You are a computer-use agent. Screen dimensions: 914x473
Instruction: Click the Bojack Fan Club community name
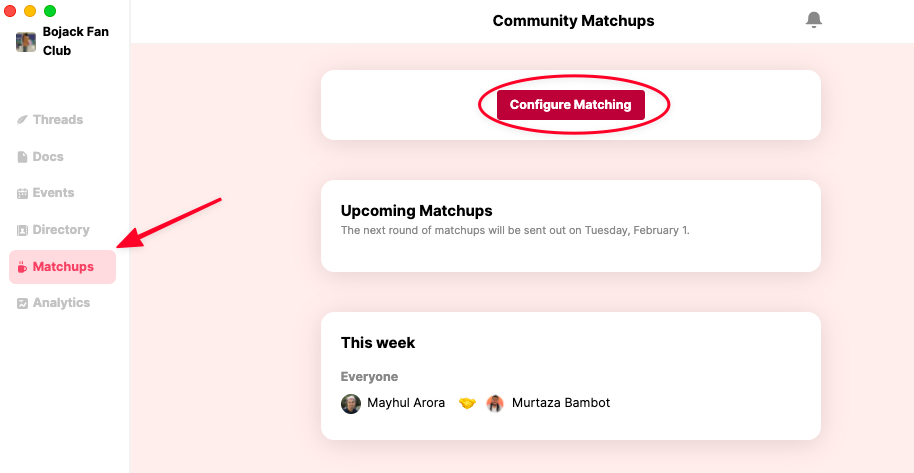point(76,41)
